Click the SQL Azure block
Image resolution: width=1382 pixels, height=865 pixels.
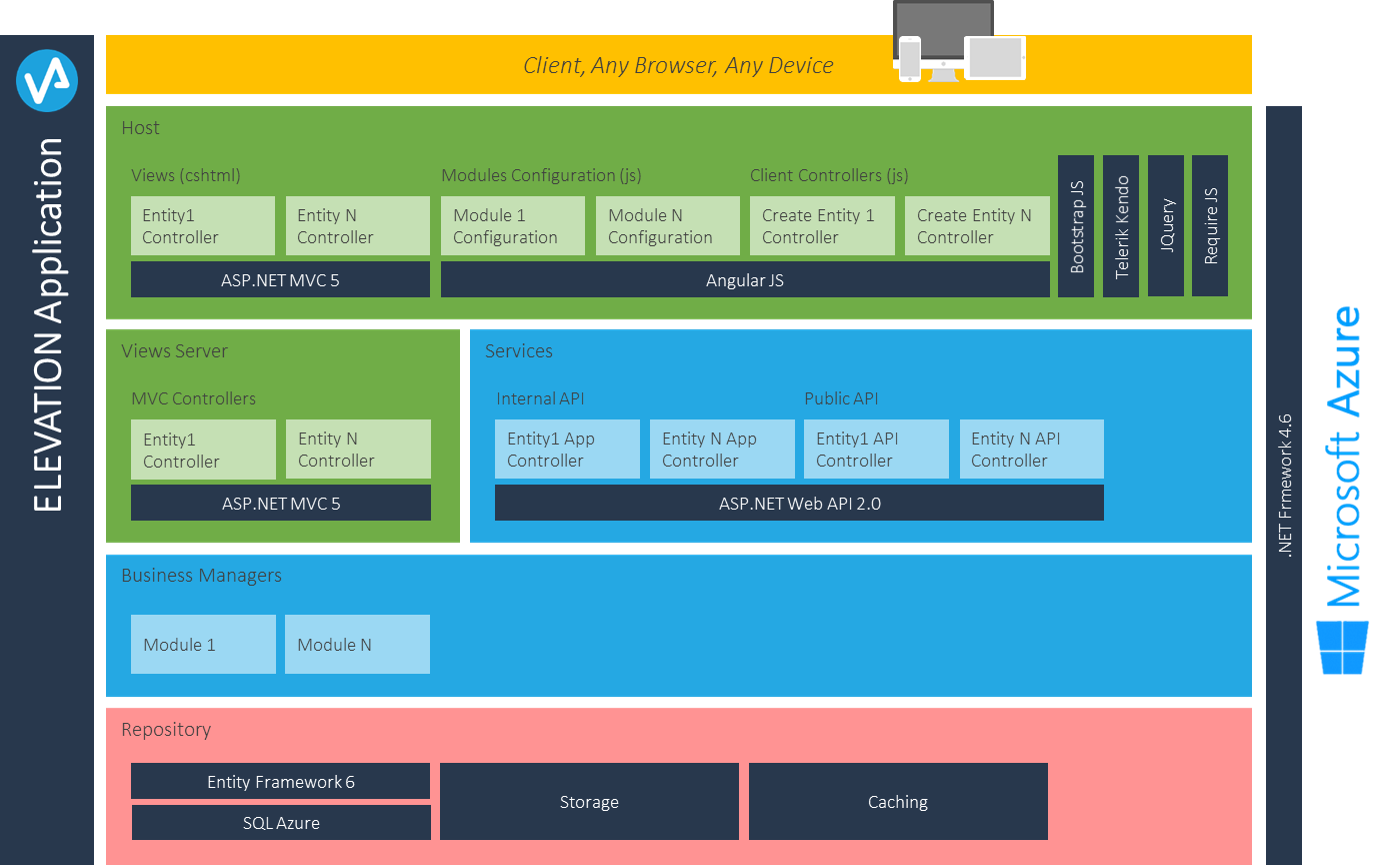(281, 822)
